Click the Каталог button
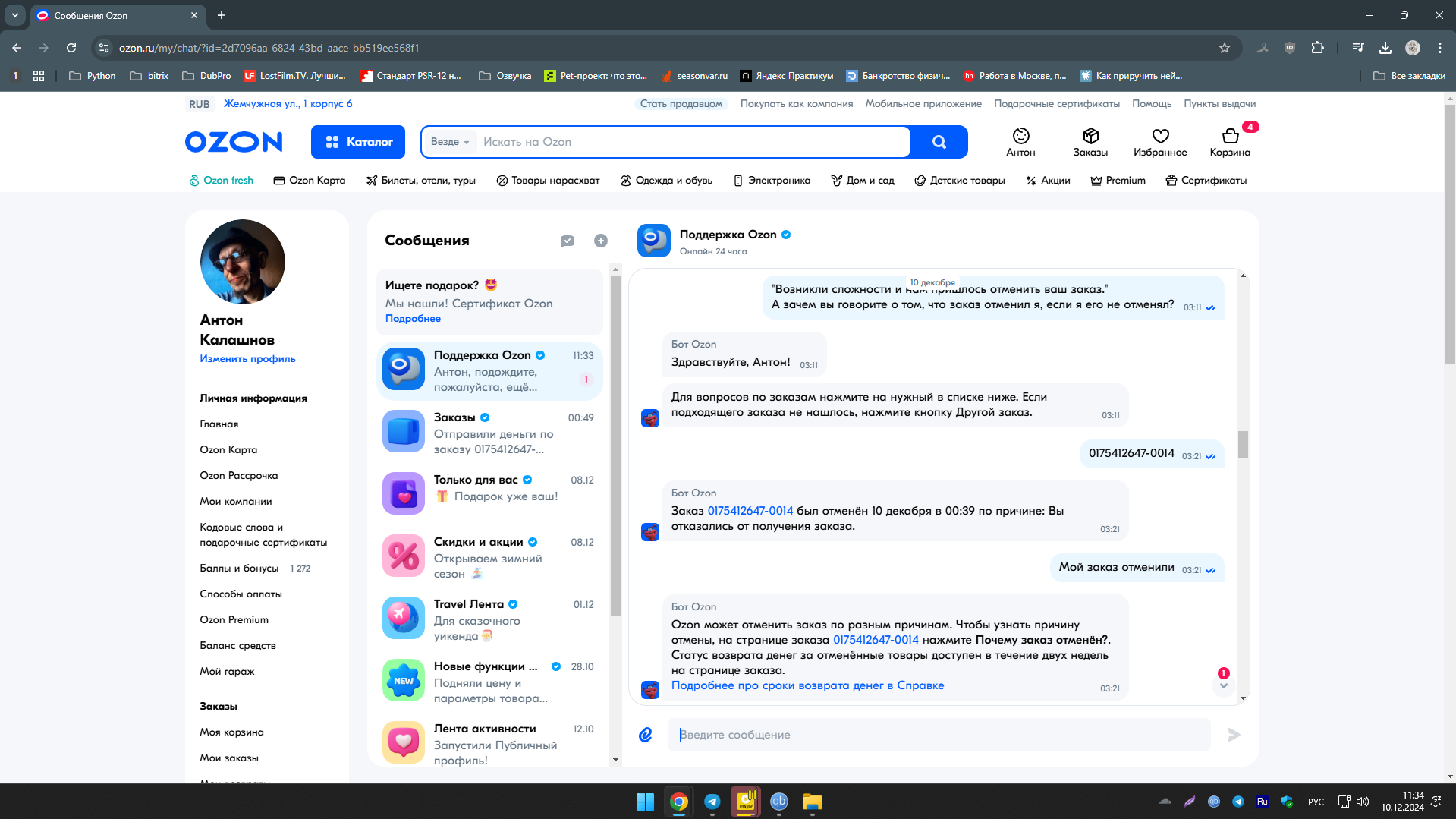 pyautogui.click(x=358, y=142)
